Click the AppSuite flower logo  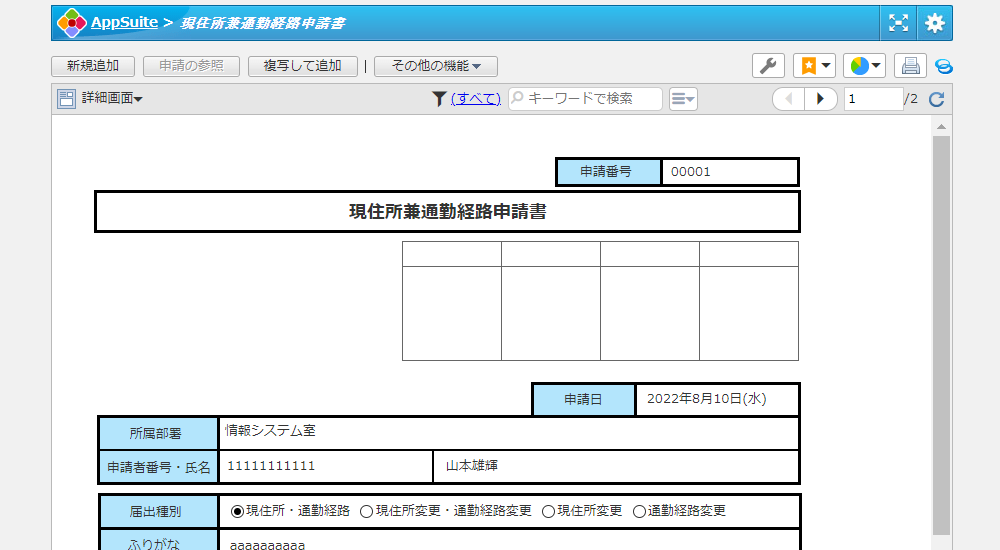click(x=71, y=22)
